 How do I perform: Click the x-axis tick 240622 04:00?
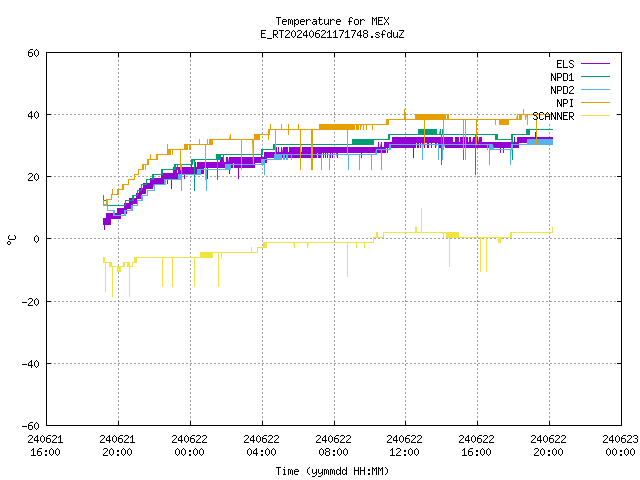[261, 446]
